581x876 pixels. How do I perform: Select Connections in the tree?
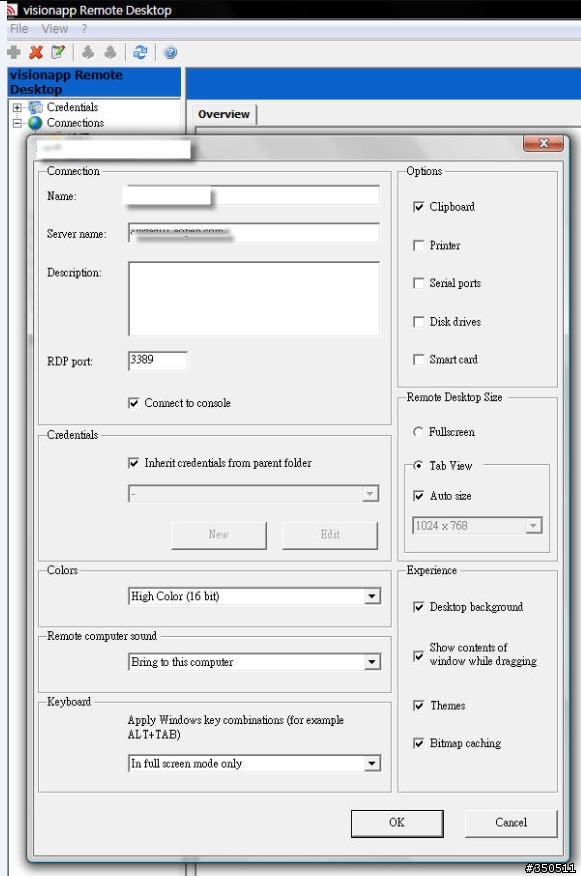tap(75, 122)
